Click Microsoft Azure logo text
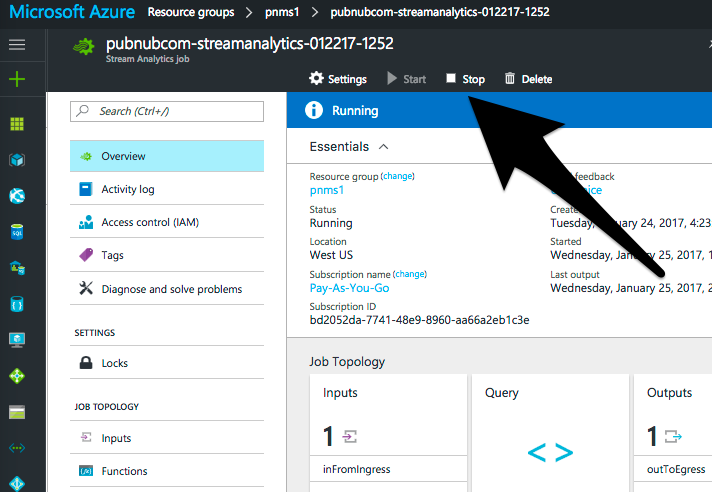Screen dimensions: 712x492 [72, 12]
